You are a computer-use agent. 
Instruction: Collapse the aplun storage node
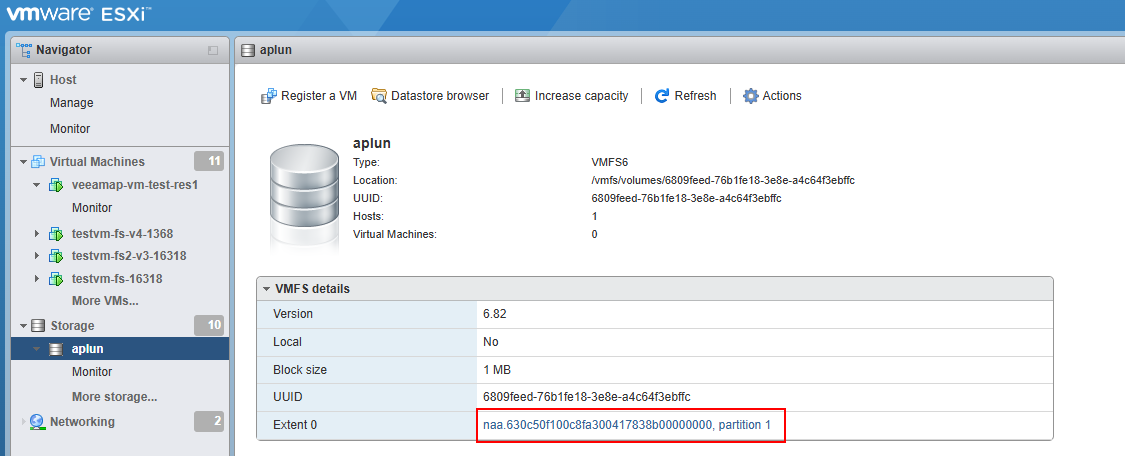click(x=37, y=349)
